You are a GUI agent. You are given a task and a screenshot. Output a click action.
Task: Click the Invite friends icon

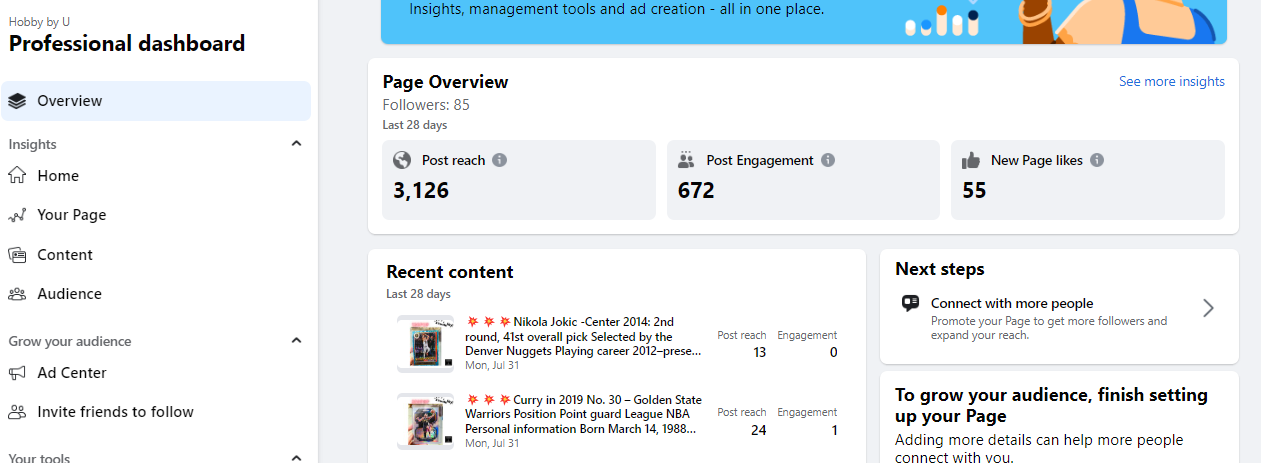coord(16,412)
